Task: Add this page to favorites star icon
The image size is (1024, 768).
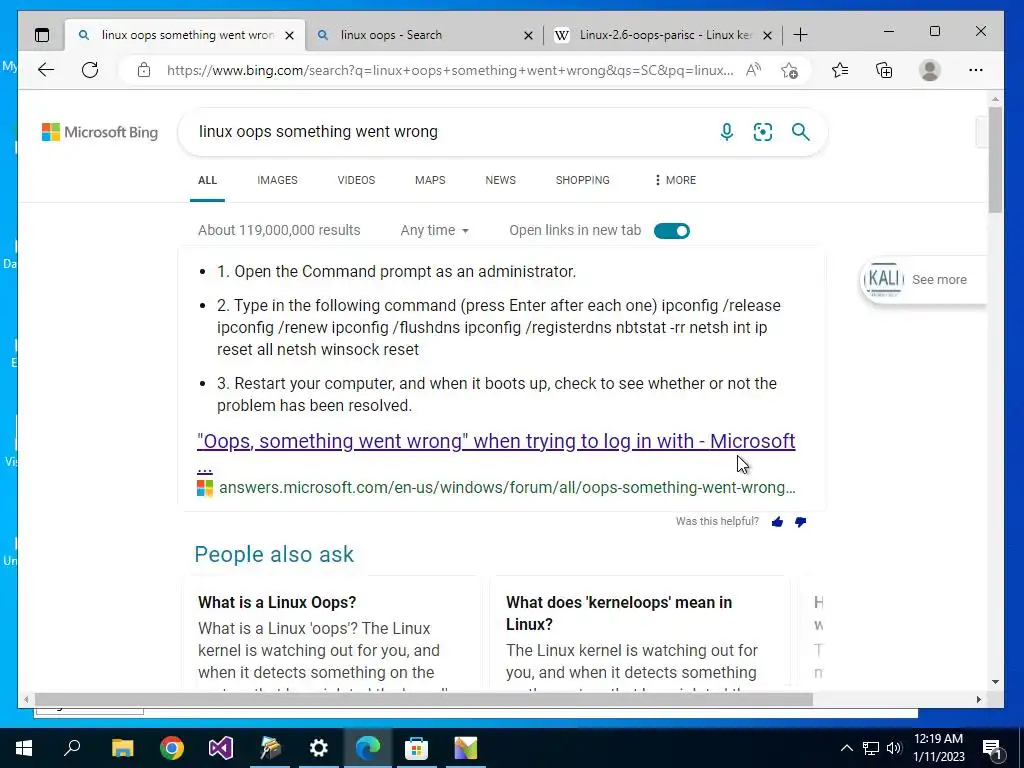Action: coord(789,70)
